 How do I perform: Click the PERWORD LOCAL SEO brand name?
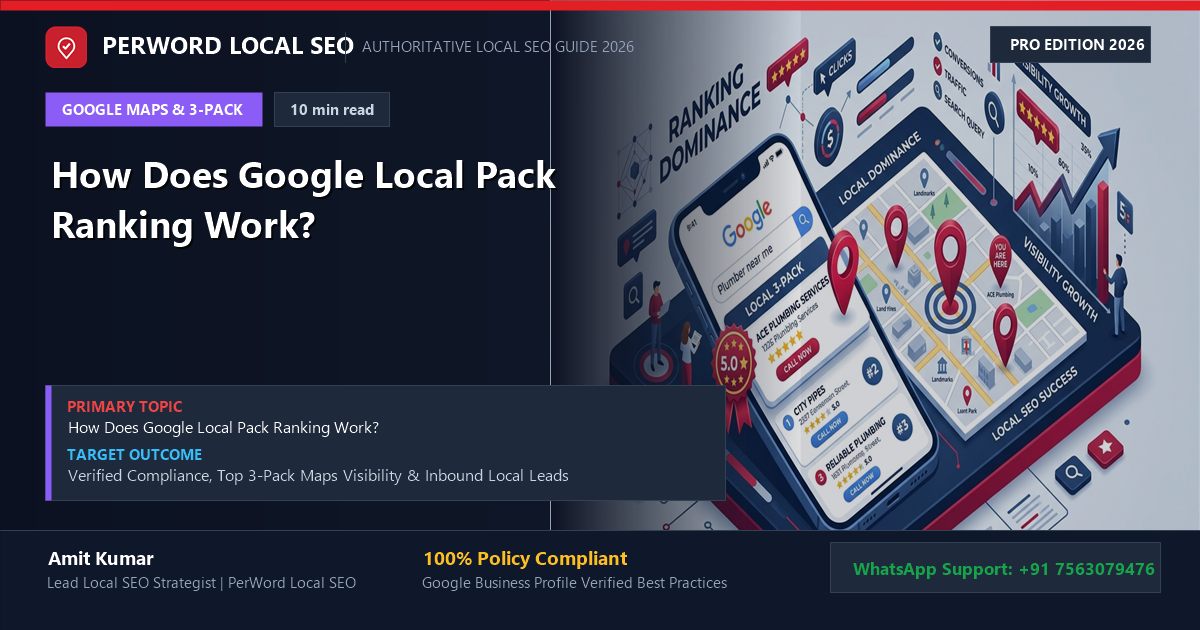pos(228,46)
